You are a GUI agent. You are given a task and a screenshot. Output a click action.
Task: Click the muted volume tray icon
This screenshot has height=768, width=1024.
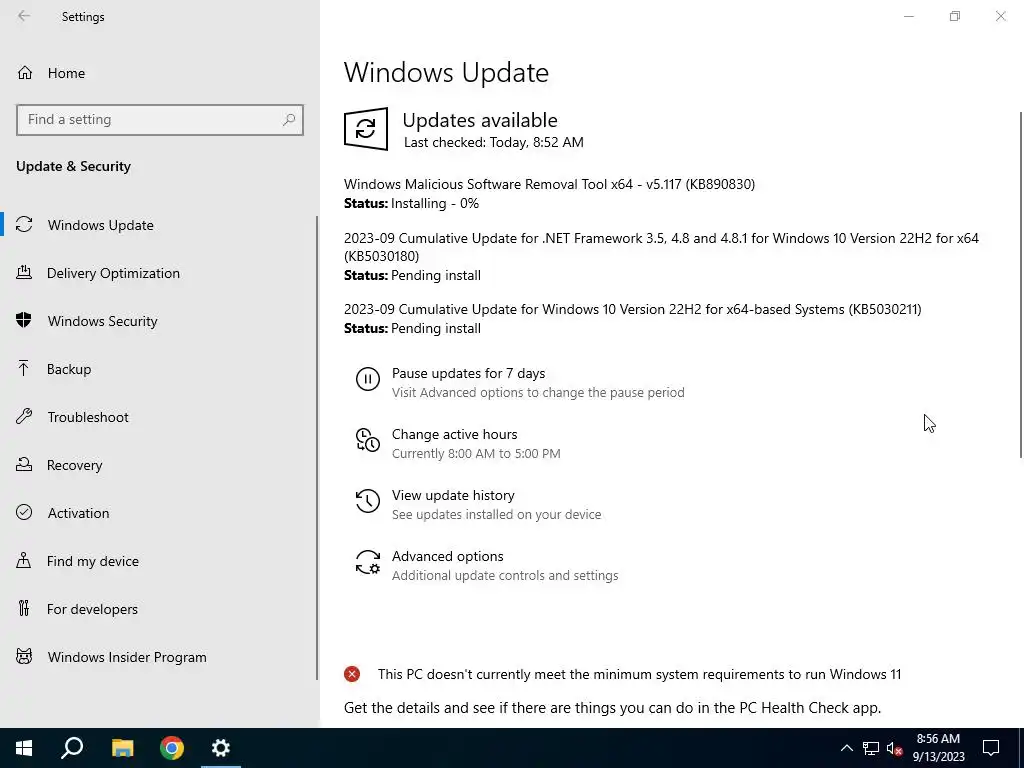point(895,748)
